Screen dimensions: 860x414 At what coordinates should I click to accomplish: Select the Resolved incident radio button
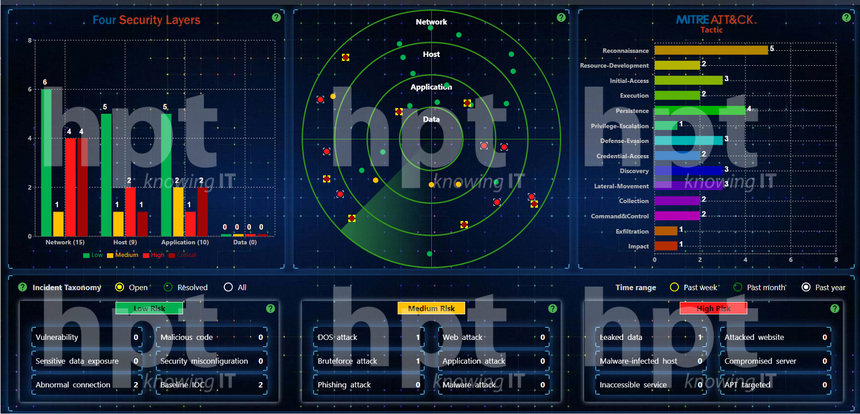[x=167, y=287]
